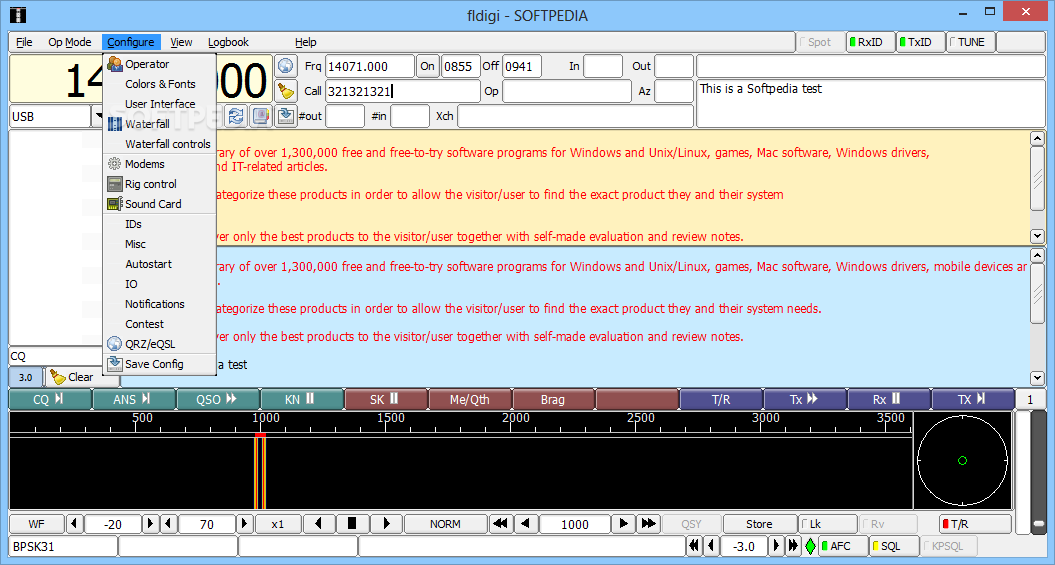This screenshot has height=565, width=1055.
Task: Click the fast rewind frequency arrows
Action: coord(500,524)
